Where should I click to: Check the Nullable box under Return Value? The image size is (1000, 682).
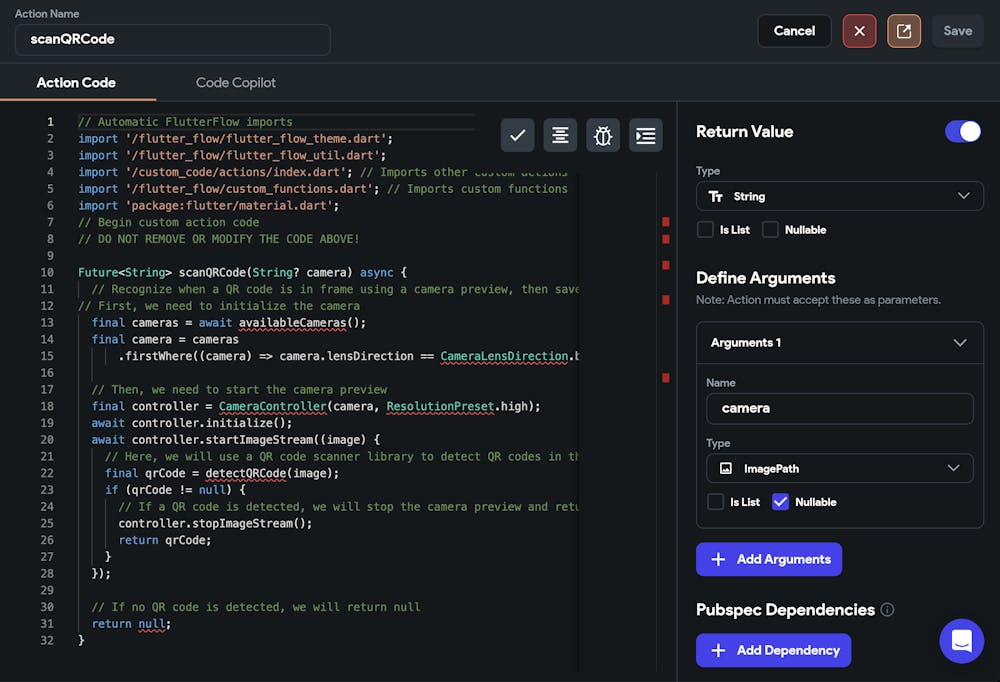(770, 230)
